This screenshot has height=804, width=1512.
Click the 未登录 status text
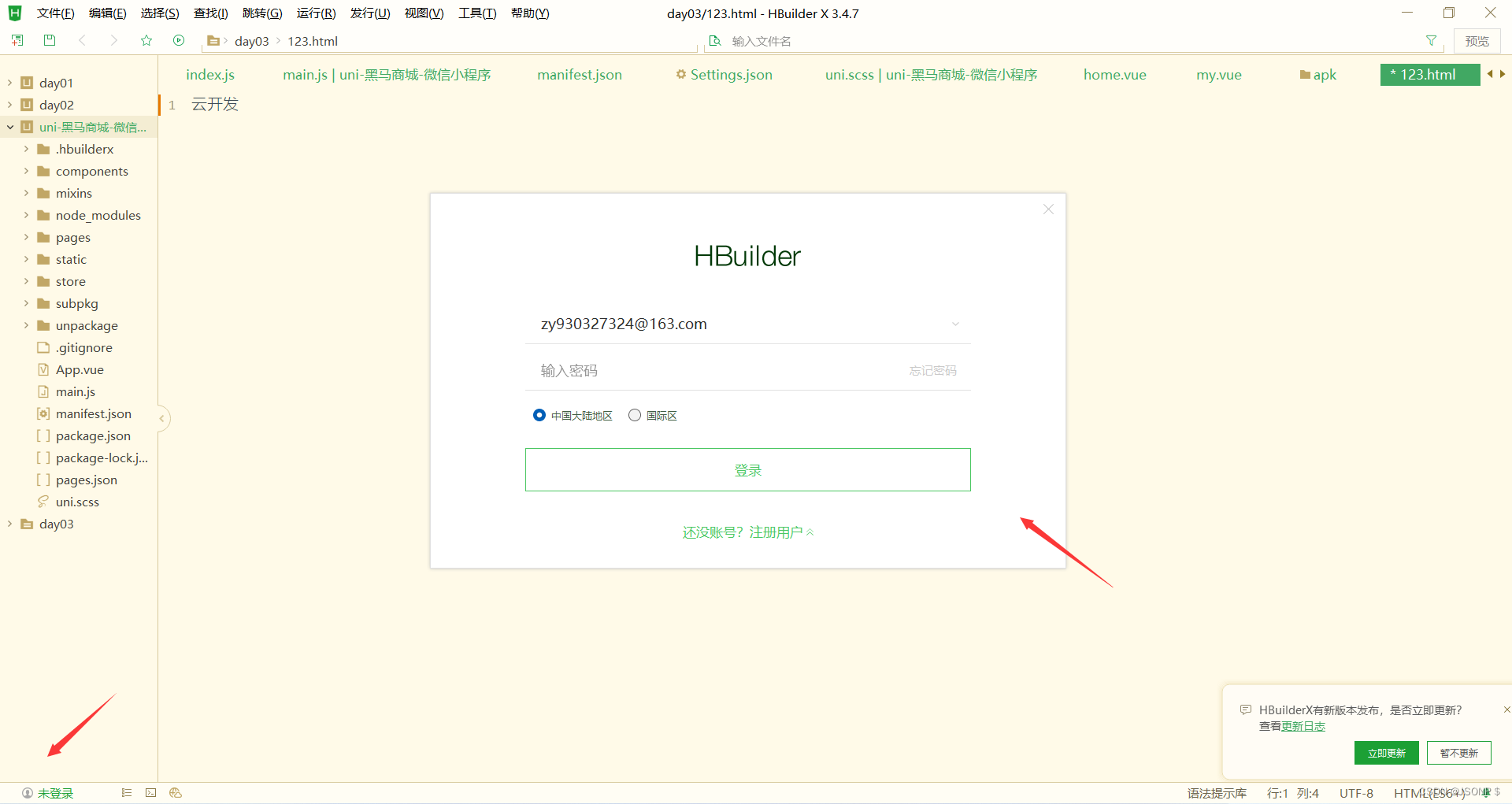(55, 793)
